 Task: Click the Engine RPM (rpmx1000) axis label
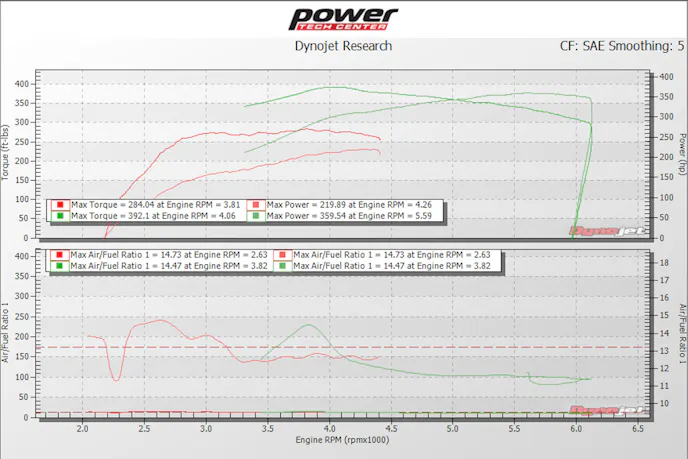click(x=343, y=439)
